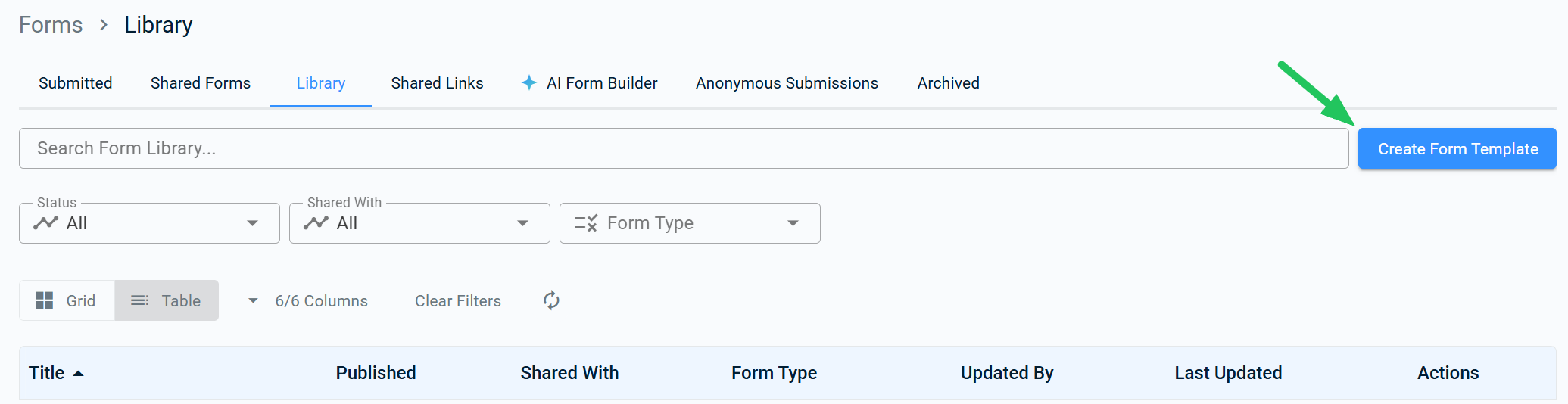Click the Shared With trend line icon

pyautogui.click(x=316, y=222)
